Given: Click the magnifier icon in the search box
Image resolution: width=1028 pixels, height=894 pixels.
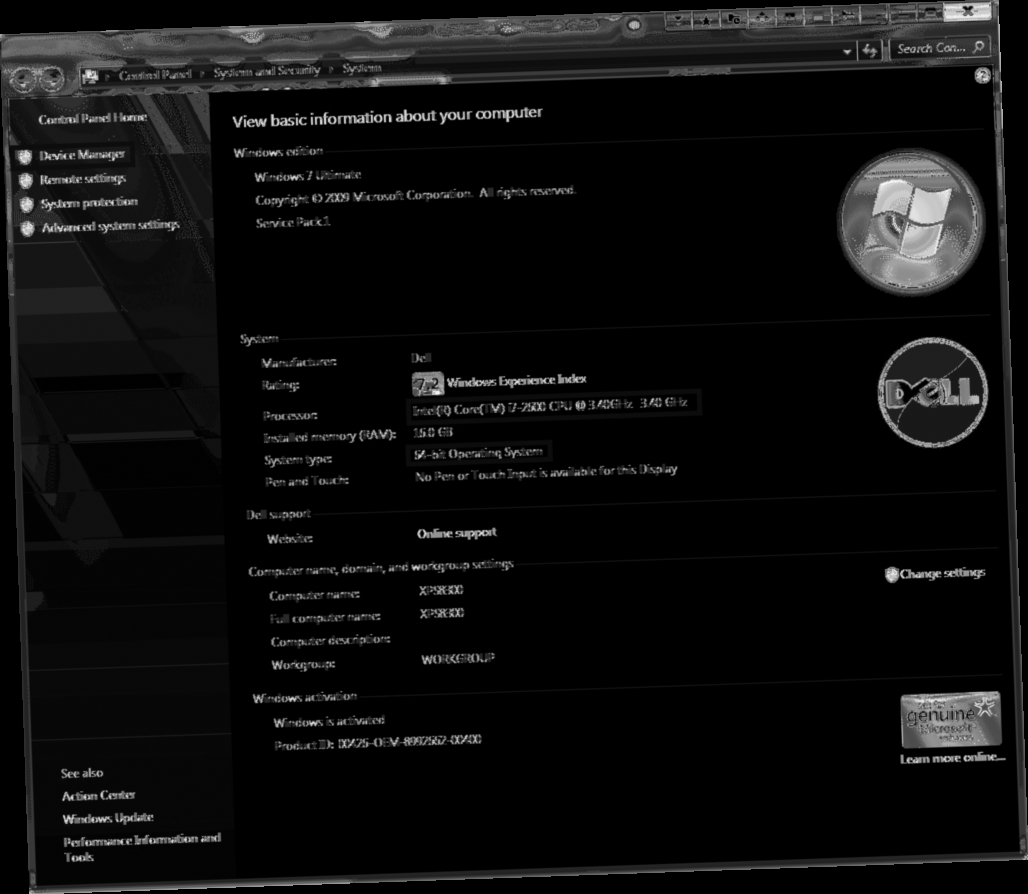Looking at the screenshot, I should (x=979, y=47).
